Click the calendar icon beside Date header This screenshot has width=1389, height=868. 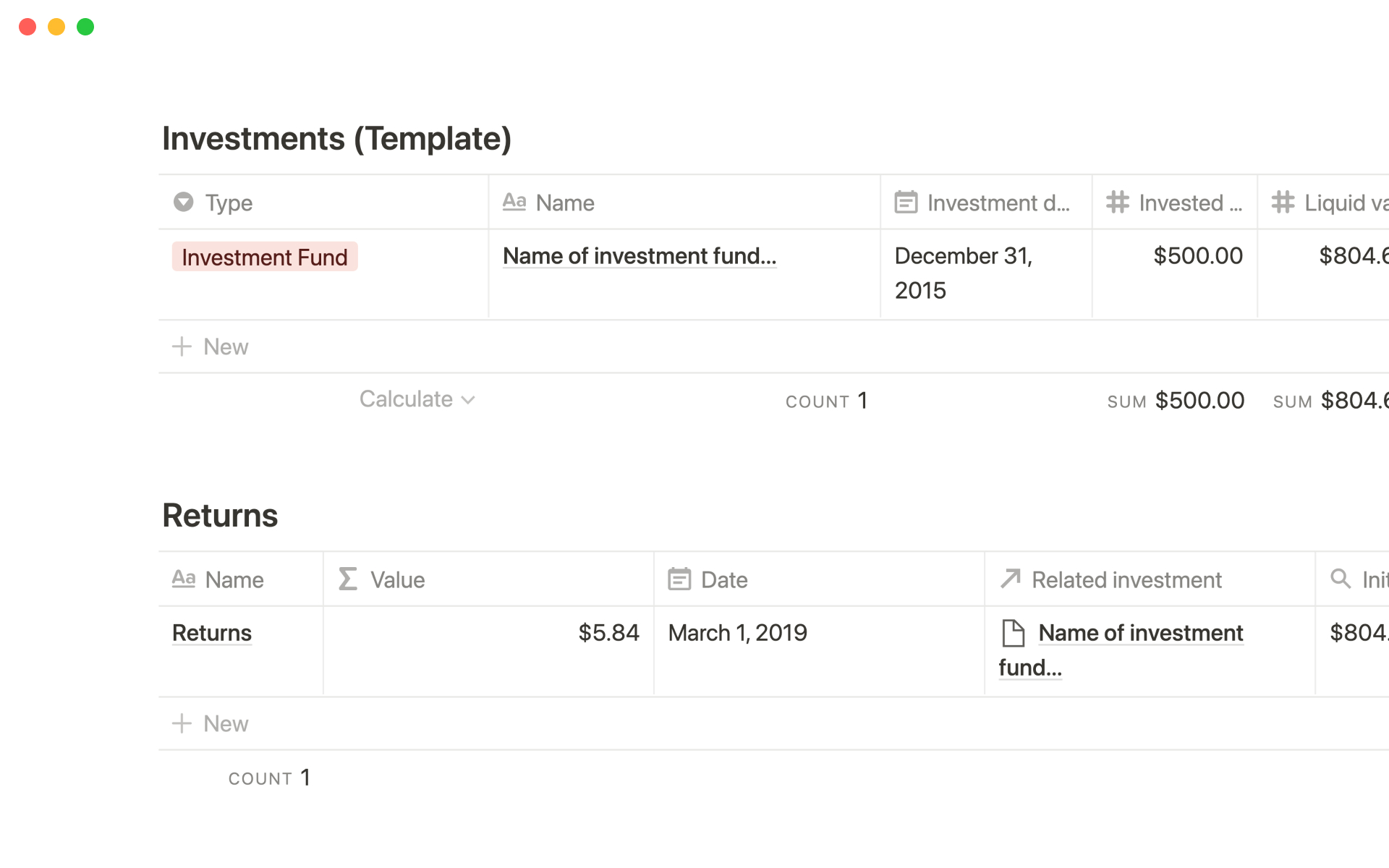[679, 579]
